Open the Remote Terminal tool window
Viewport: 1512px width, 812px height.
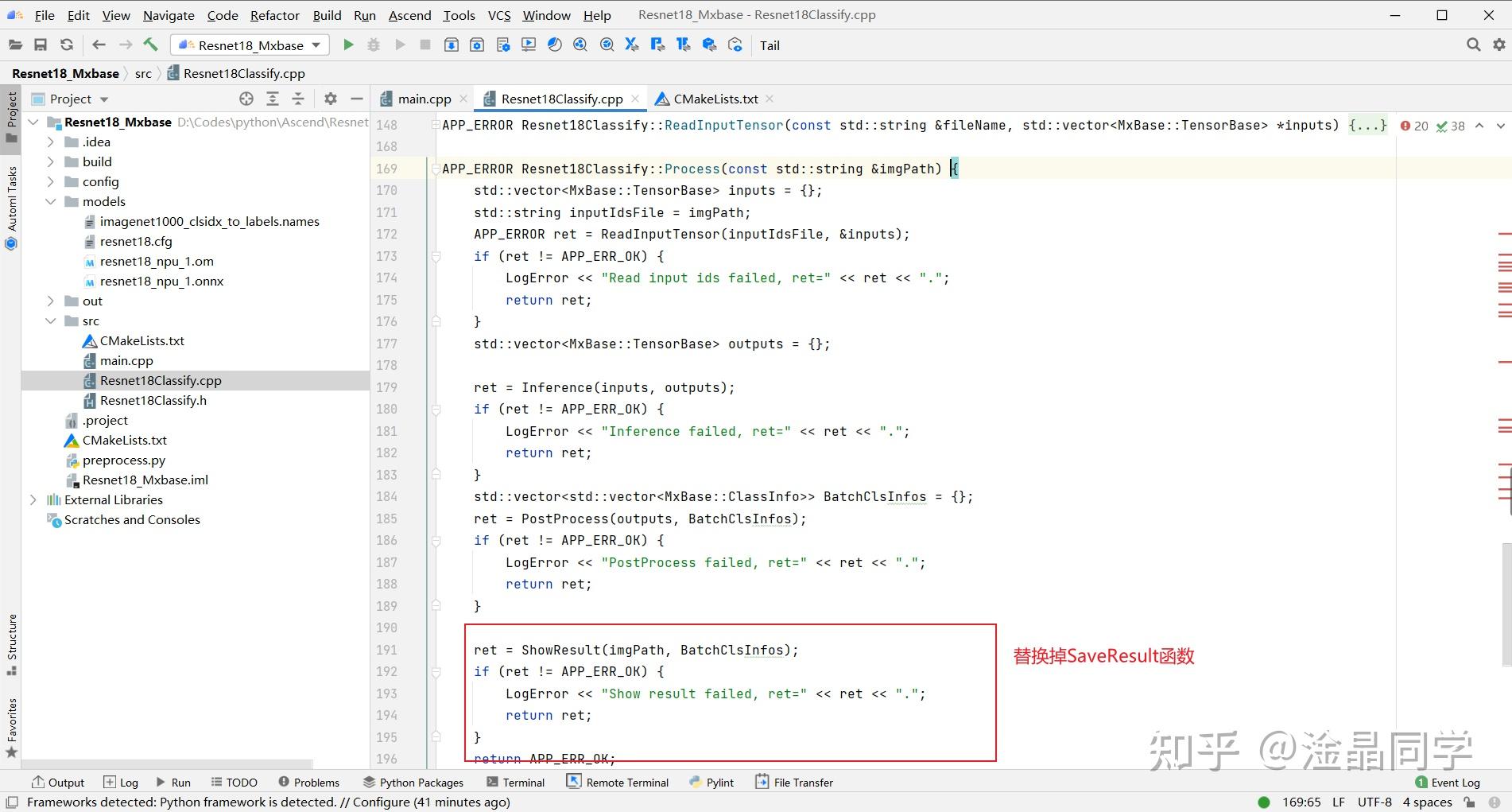[618, 782]
